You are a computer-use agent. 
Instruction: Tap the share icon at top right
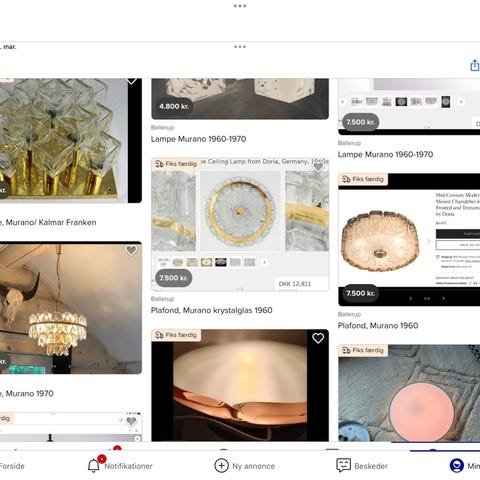coord(475,65)
